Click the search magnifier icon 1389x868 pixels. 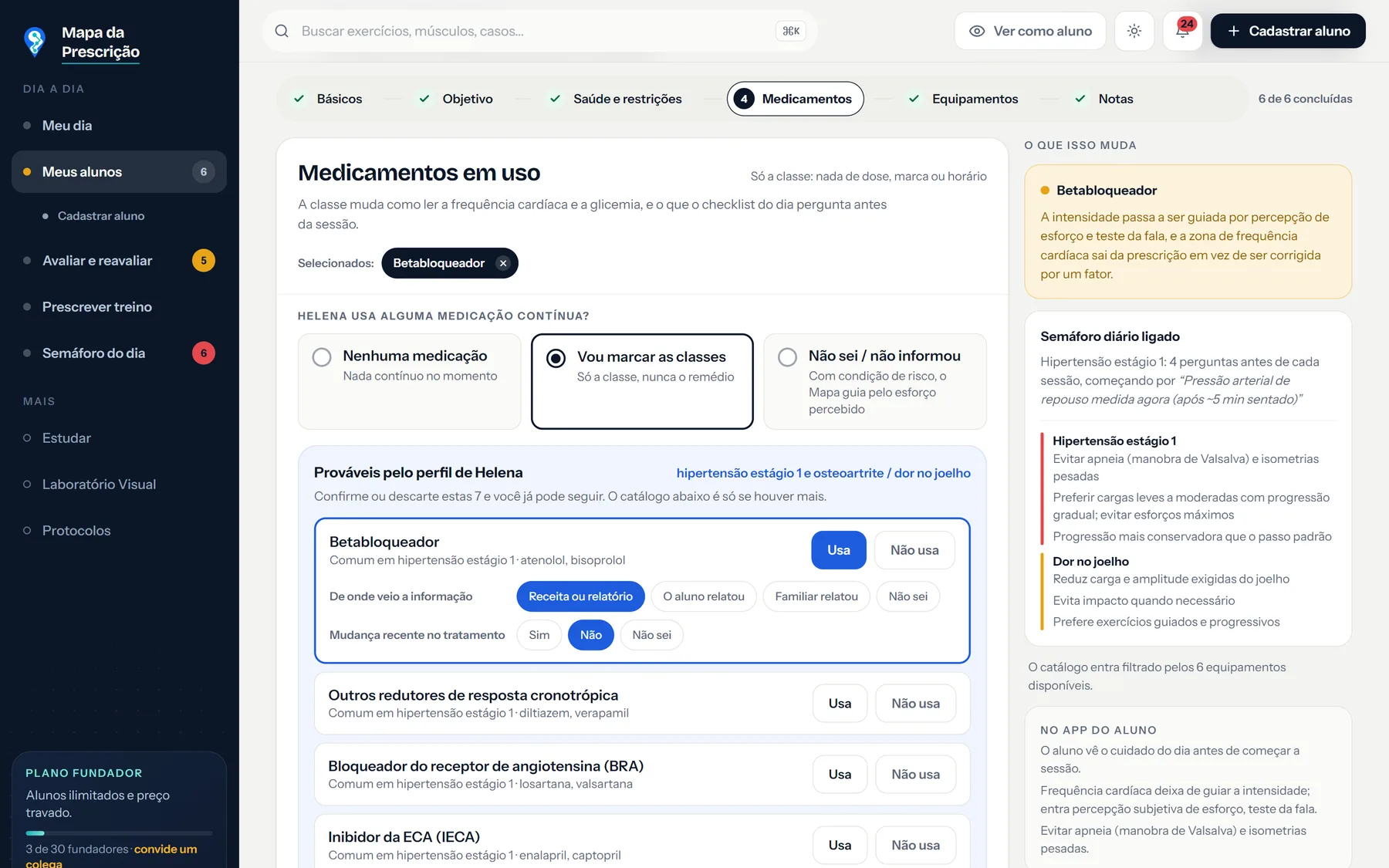pos(282,31)
